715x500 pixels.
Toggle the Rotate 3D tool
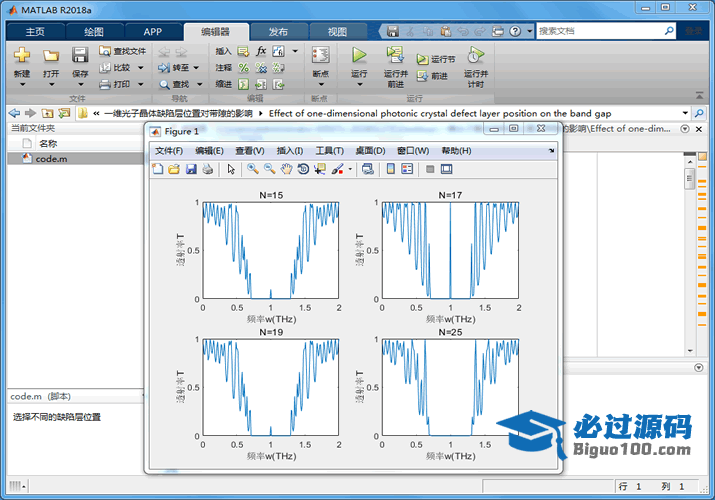tap(303, 169)
